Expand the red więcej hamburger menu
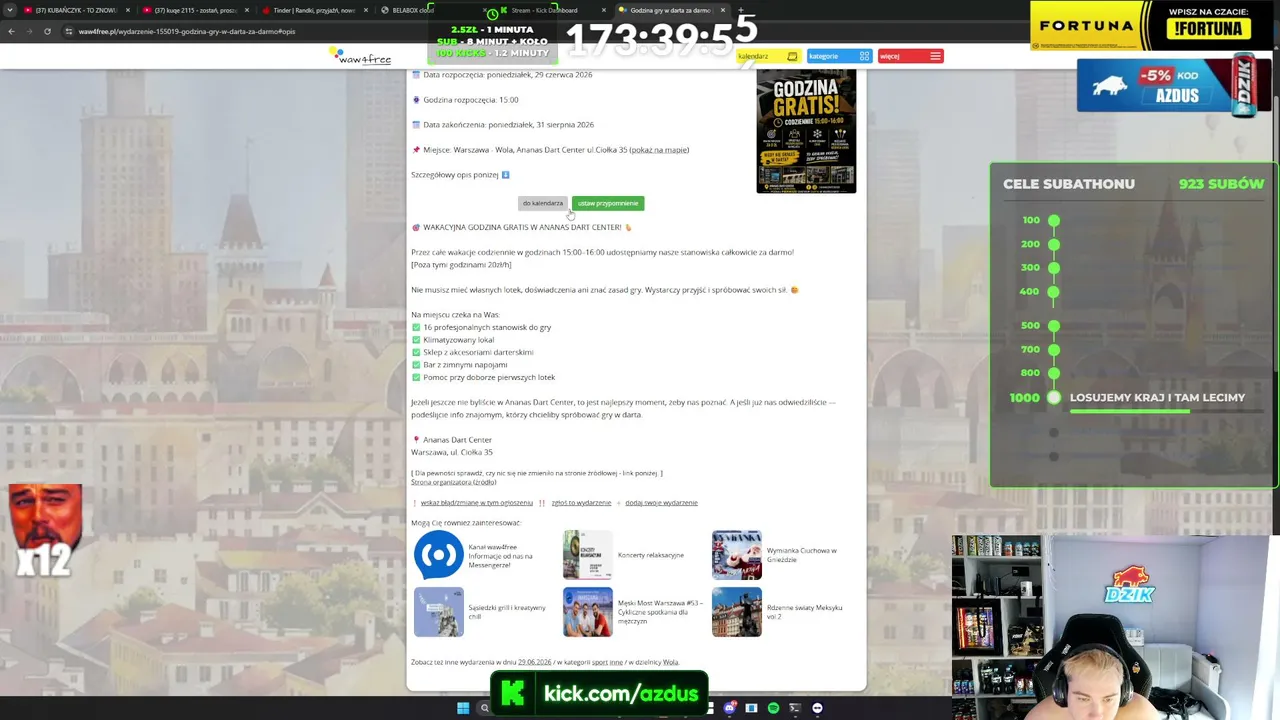 point(910,56)
